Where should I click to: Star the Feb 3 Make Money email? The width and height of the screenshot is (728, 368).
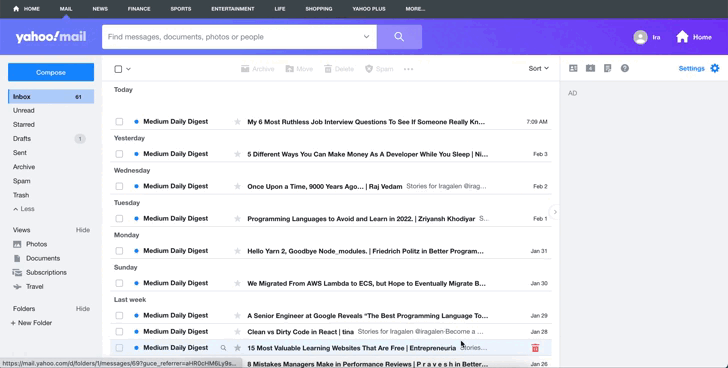(237, 154)
